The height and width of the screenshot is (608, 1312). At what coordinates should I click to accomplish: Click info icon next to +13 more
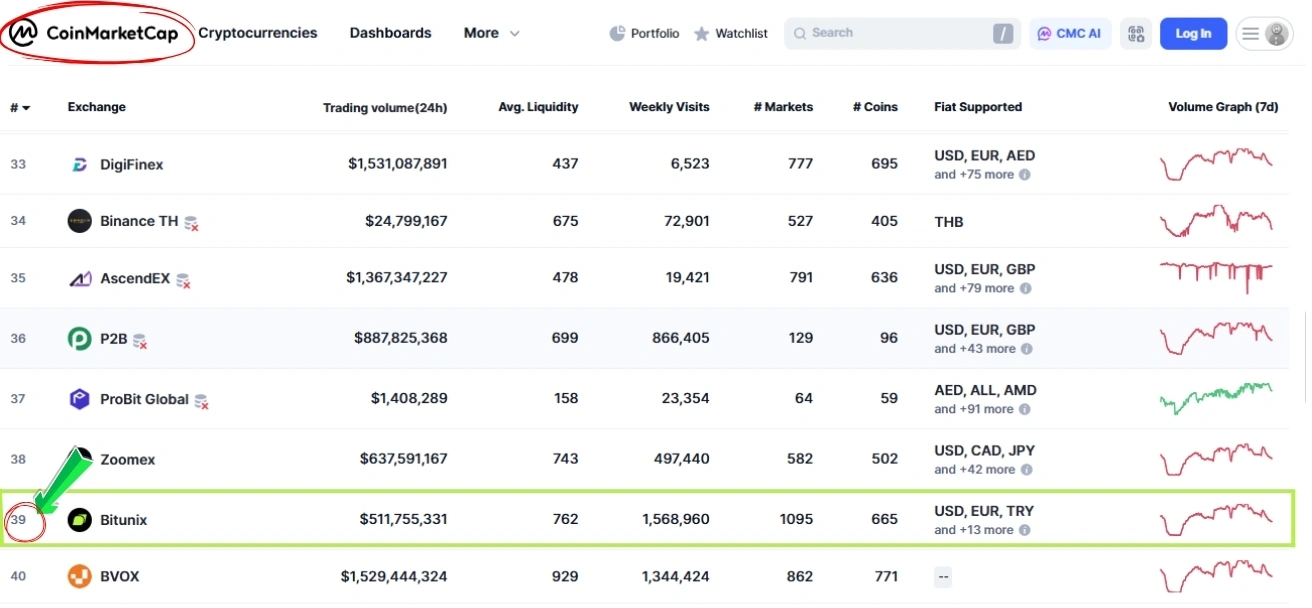coord(1025,530)
